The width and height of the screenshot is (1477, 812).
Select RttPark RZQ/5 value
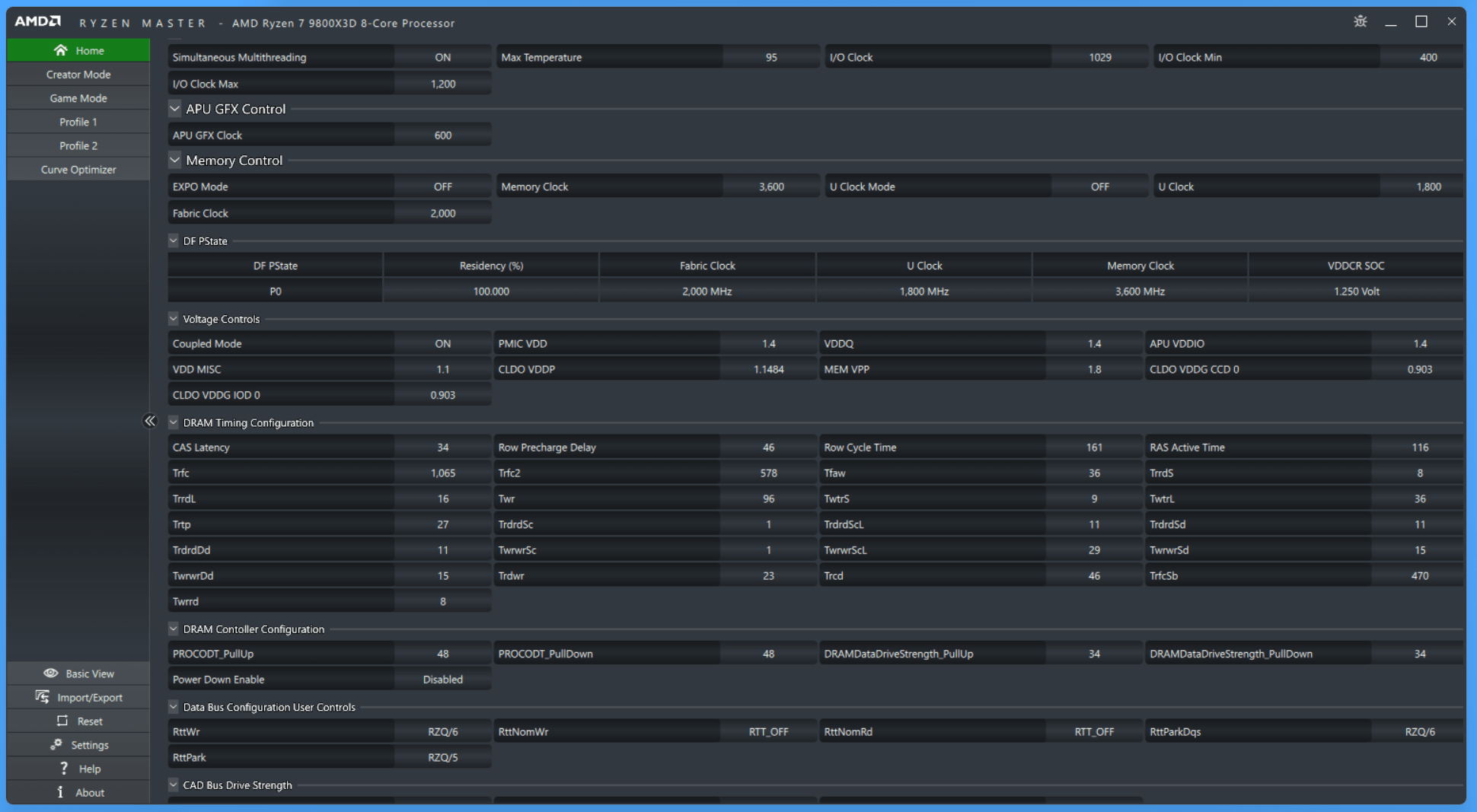coord(442,757)
